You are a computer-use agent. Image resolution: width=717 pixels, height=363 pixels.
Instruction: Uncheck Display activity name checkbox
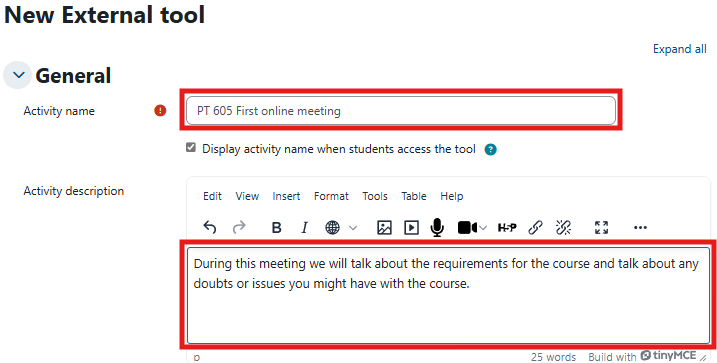pyautogui.click(x=191, y=148)
